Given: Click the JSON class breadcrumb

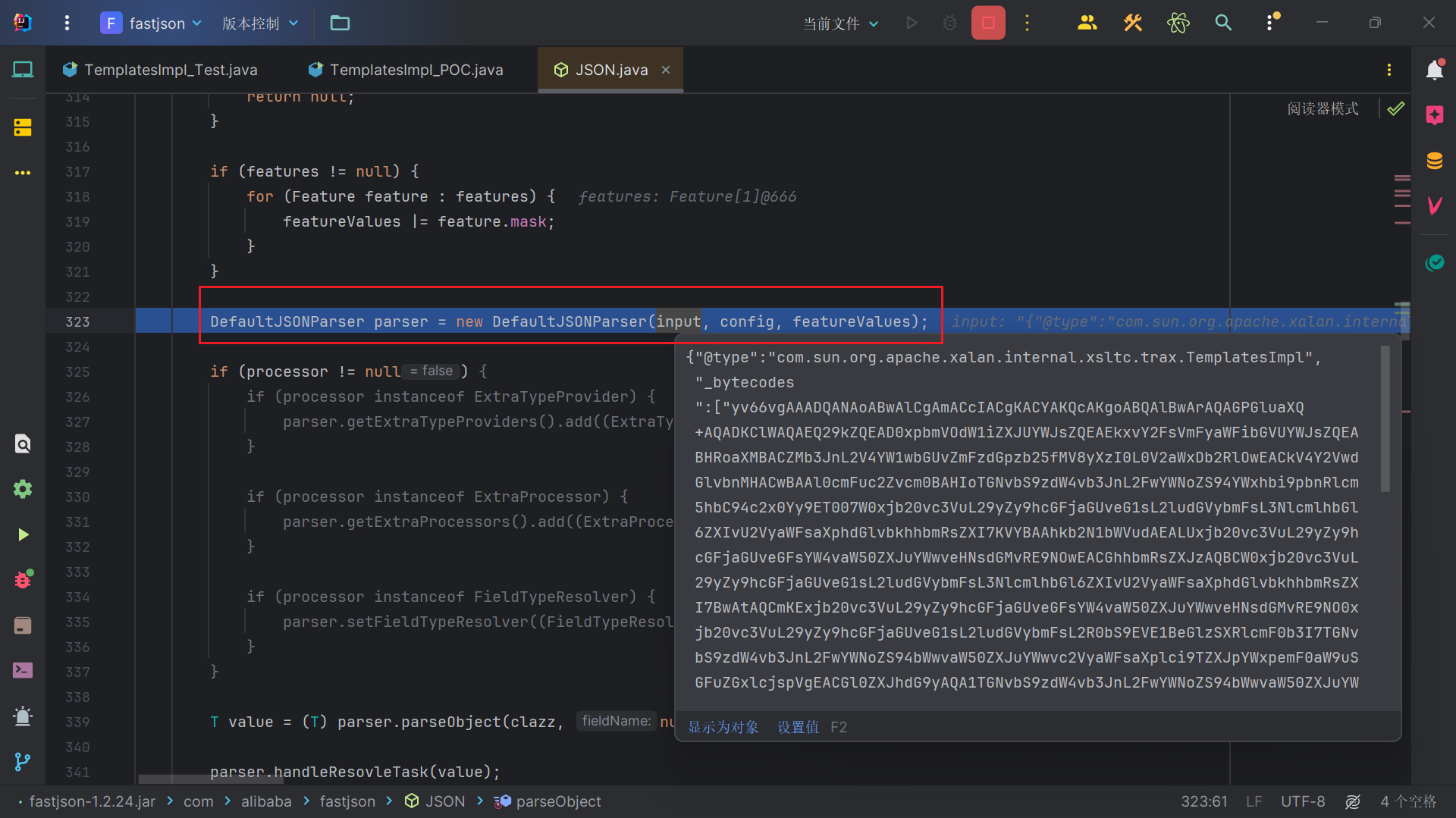Looking at the screenshot, I should pyautogui.click(x=435, y=801).
